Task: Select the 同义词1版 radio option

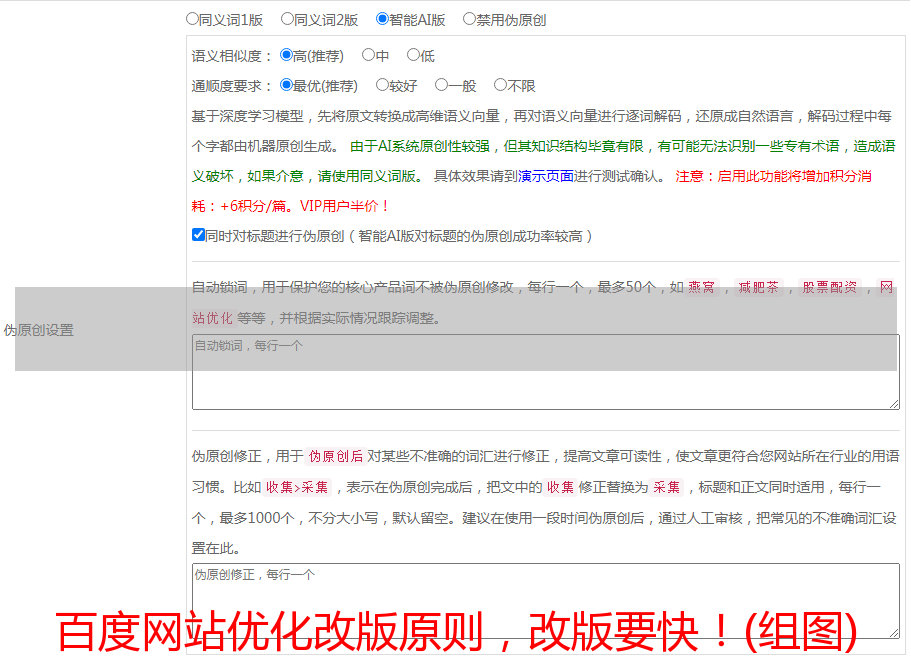Action: (x=192, y=19)
